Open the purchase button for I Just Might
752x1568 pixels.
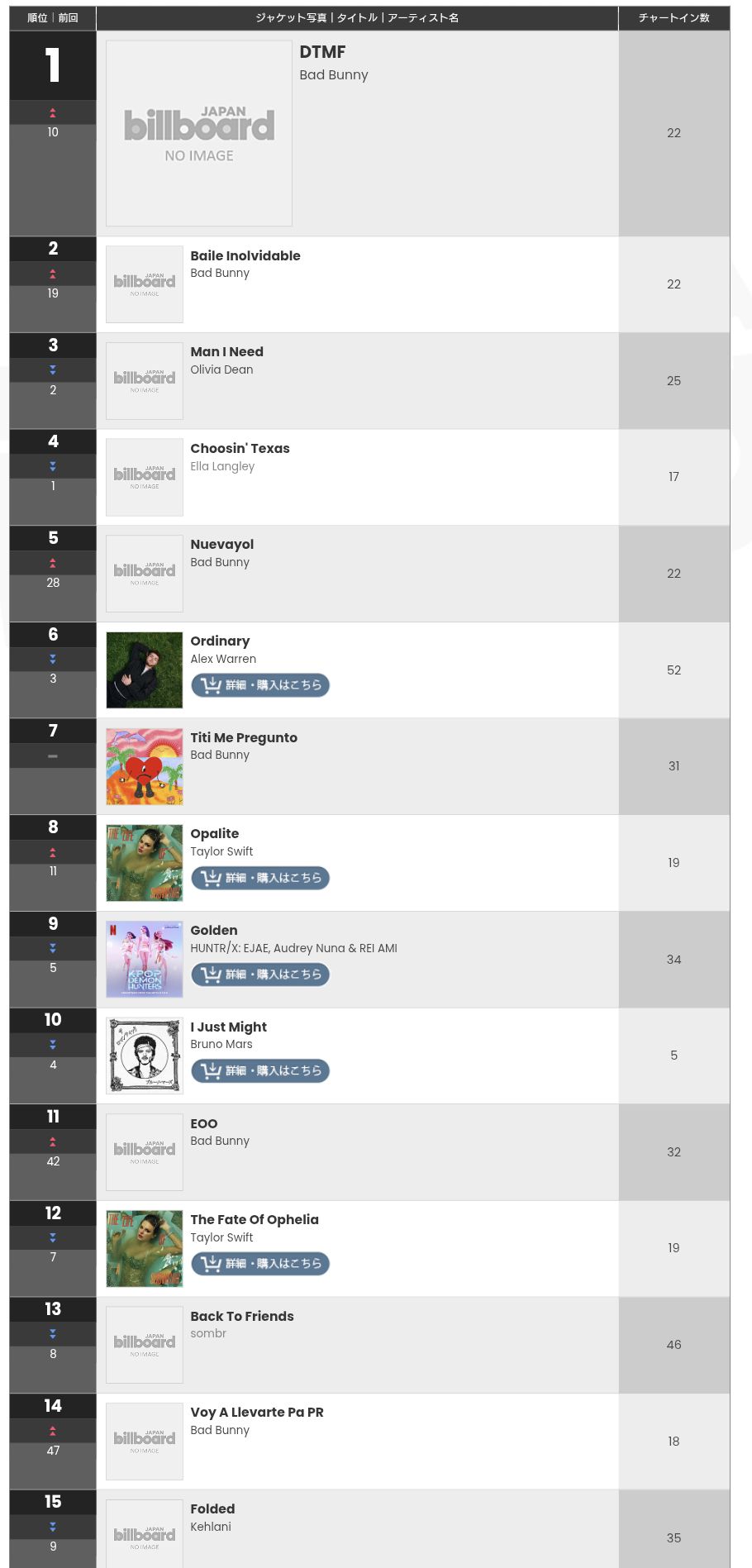(x=260, y=1070)
